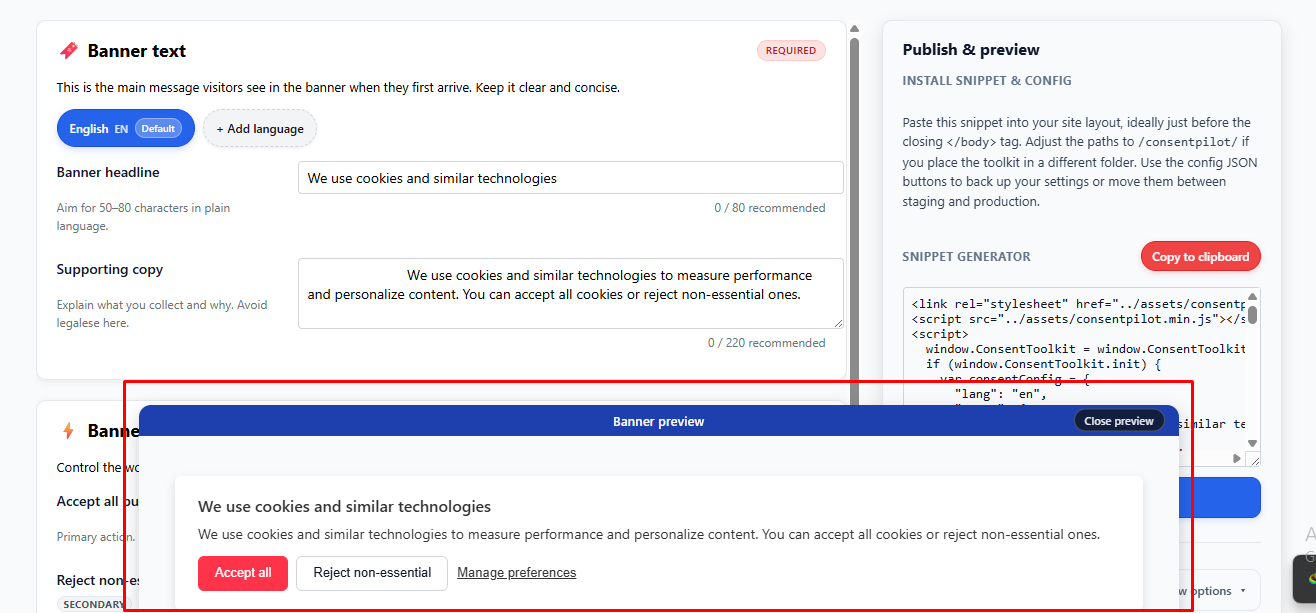This screenshot has height=613, width=1316.
Task: Click the REQUIRED badge in Banner text card
Action: 791,50
